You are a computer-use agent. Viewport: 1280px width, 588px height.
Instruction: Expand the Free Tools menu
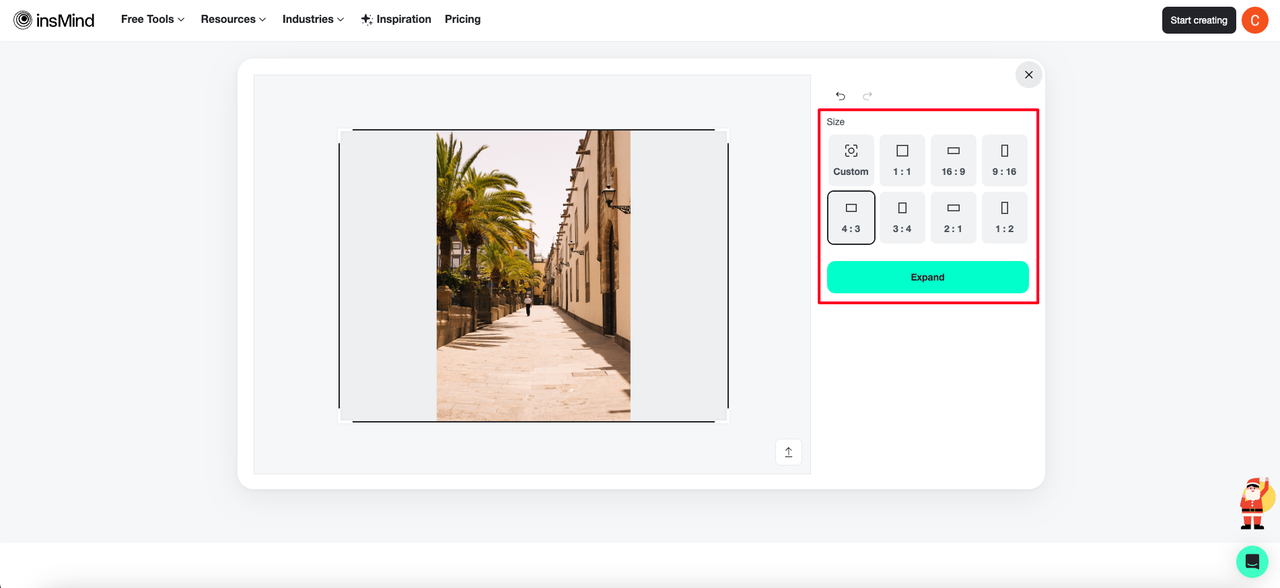pos(152,19)
